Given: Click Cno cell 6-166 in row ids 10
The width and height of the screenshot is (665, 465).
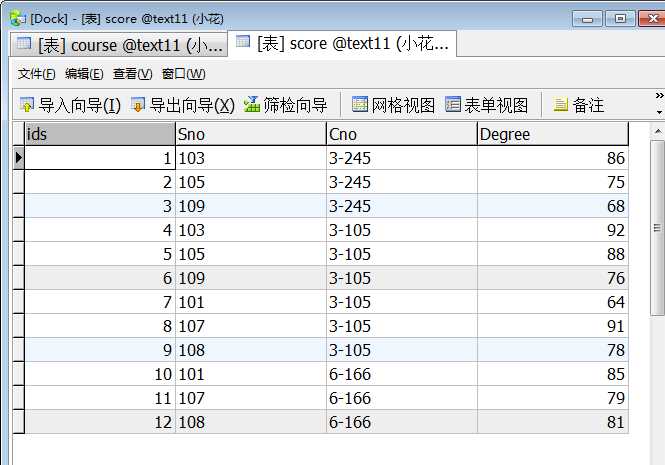Looking at the screenshot, I should click(402, 374).
